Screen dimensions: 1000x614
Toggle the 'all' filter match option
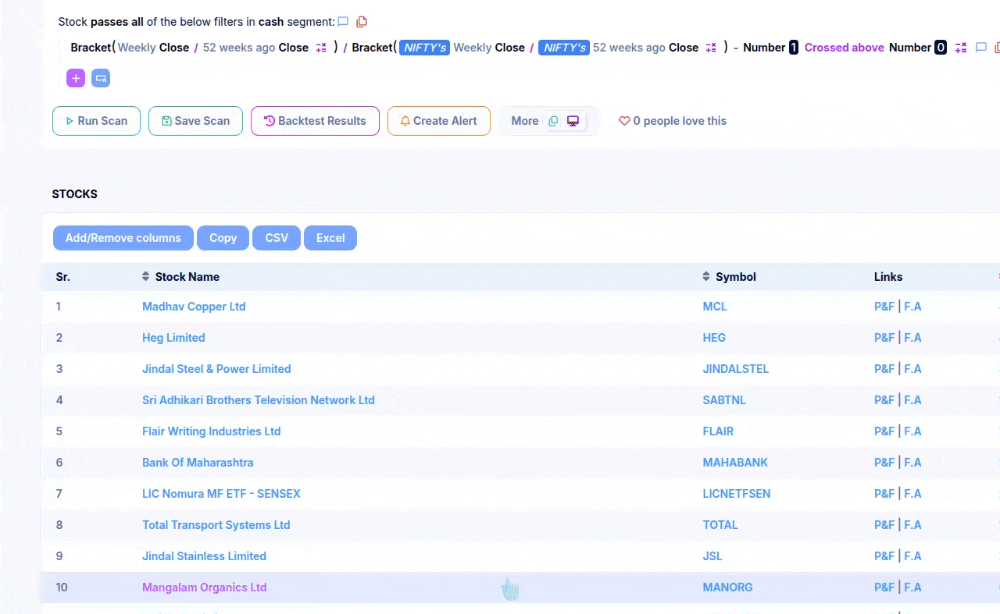click(x=138, y=21)
